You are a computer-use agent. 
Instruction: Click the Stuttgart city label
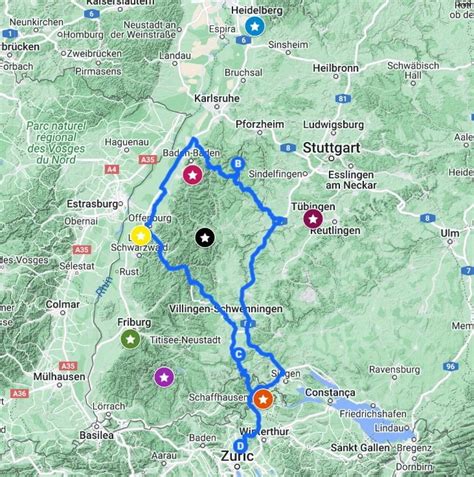click(331, 148)
